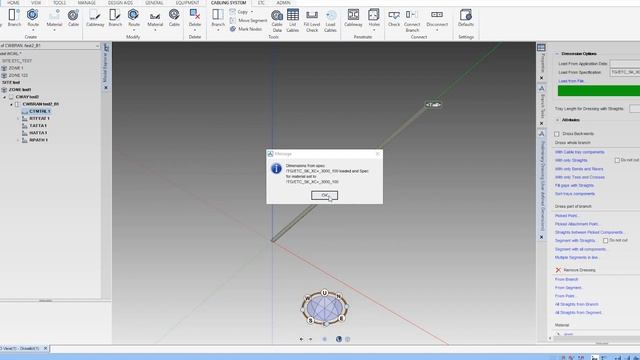The height and width of the screenshot is (360, 640).
Task: Switch to the HOME ribbon tab
Action: click(x=13, y=3)
